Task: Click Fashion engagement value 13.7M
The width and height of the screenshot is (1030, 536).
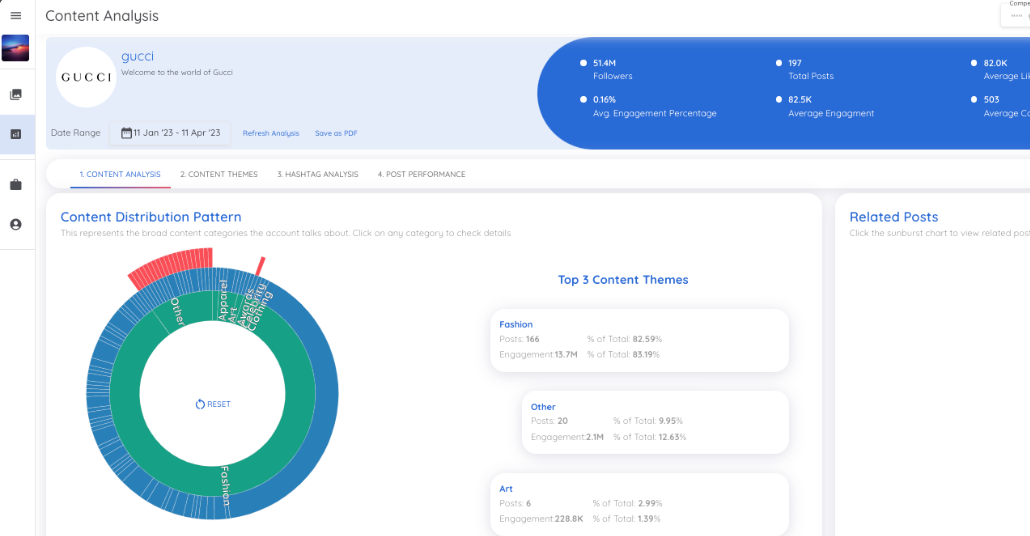Action: 566,355
